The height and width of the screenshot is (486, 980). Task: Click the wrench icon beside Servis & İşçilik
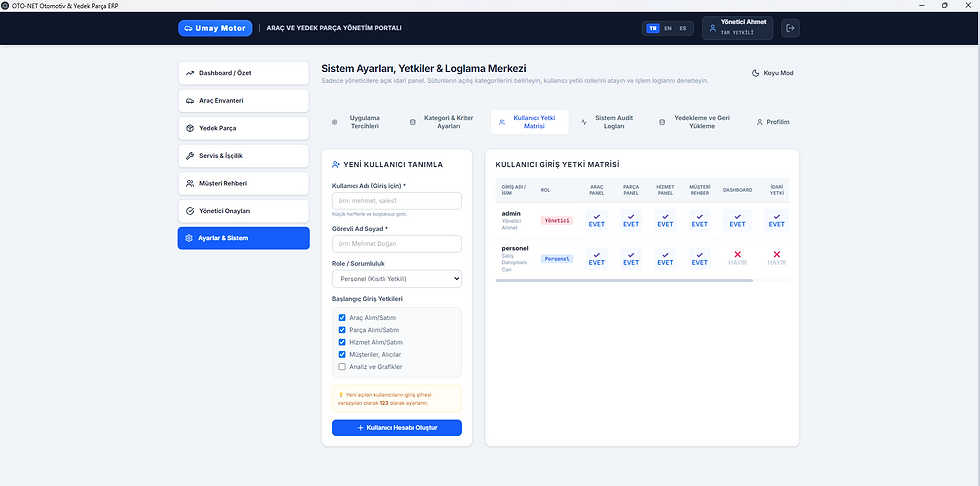click(190, 156)
